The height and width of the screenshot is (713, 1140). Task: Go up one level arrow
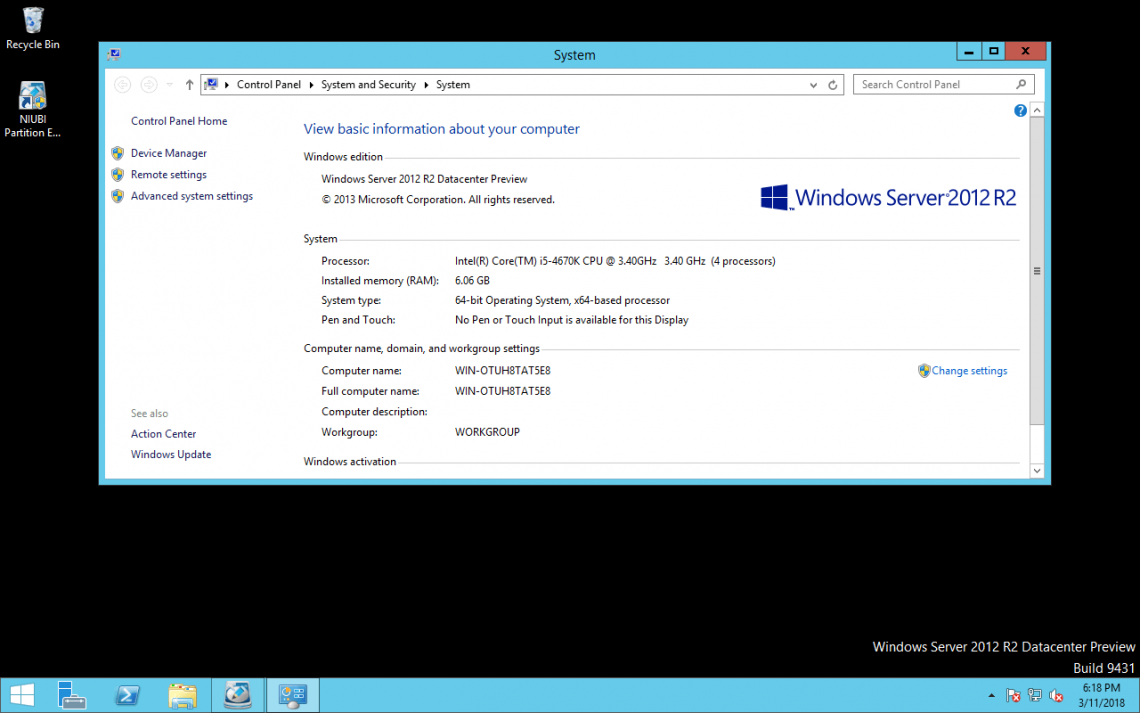point(189,85)
